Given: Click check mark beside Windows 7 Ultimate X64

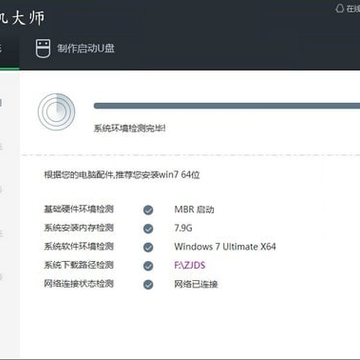Looking at the screenshot, I should tap(148, 247).
